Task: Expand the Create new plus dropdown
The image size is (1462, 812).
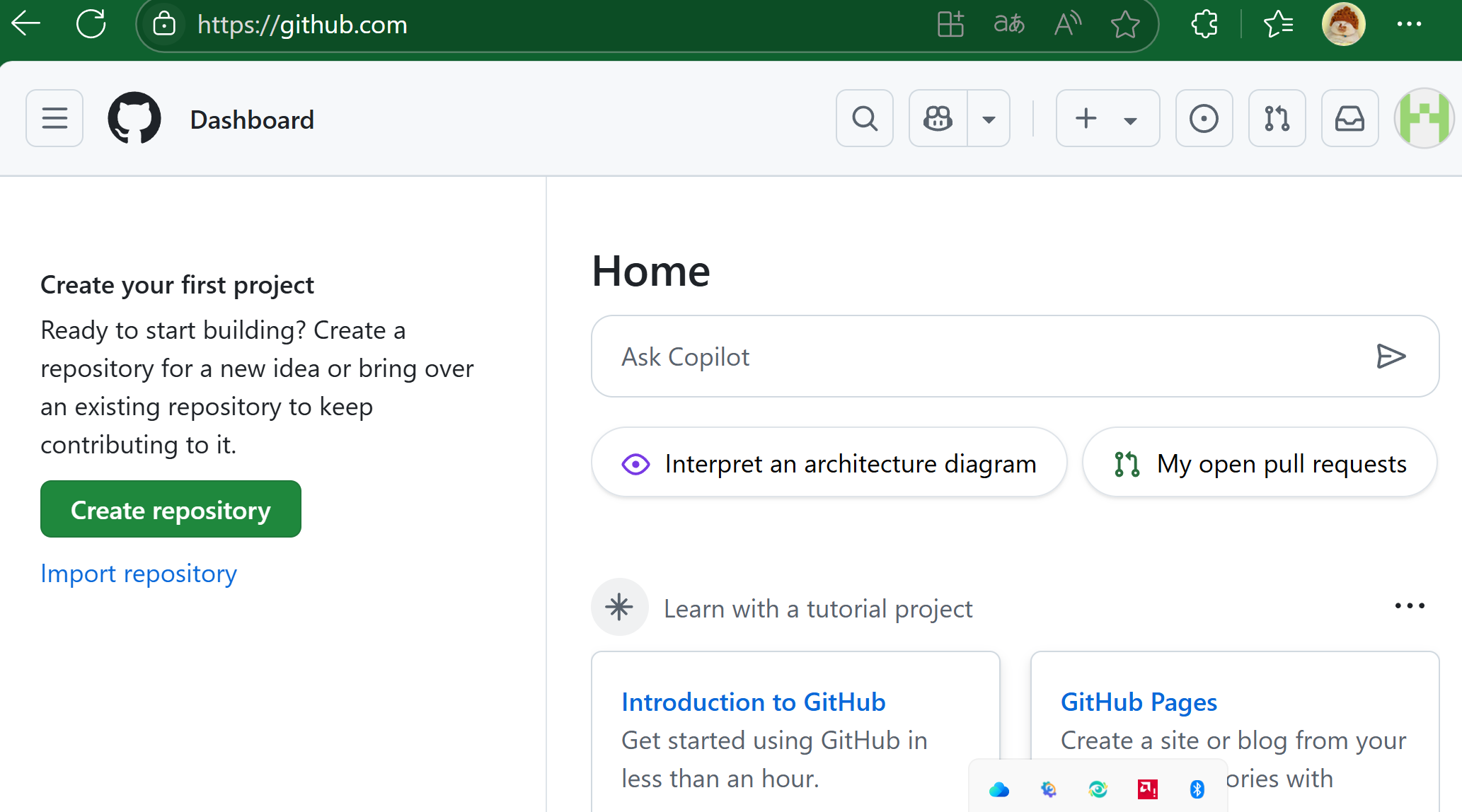Action: tap(1107, 118)
